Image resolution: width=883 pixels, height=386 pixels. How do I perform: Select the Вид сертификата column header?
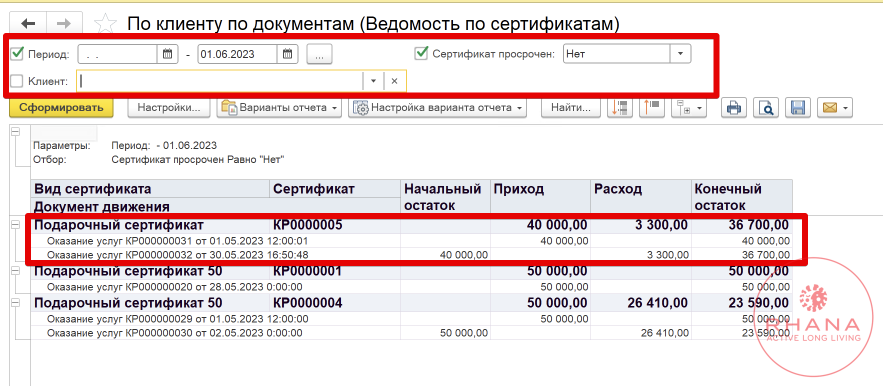[x=151, y=189]
